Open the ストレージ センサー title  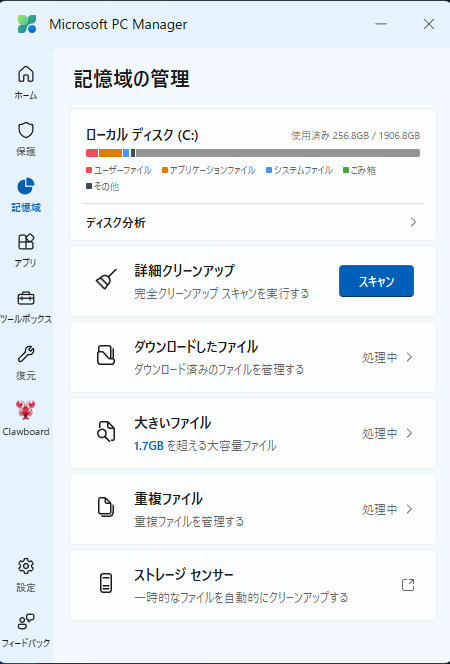pos(184,575)
